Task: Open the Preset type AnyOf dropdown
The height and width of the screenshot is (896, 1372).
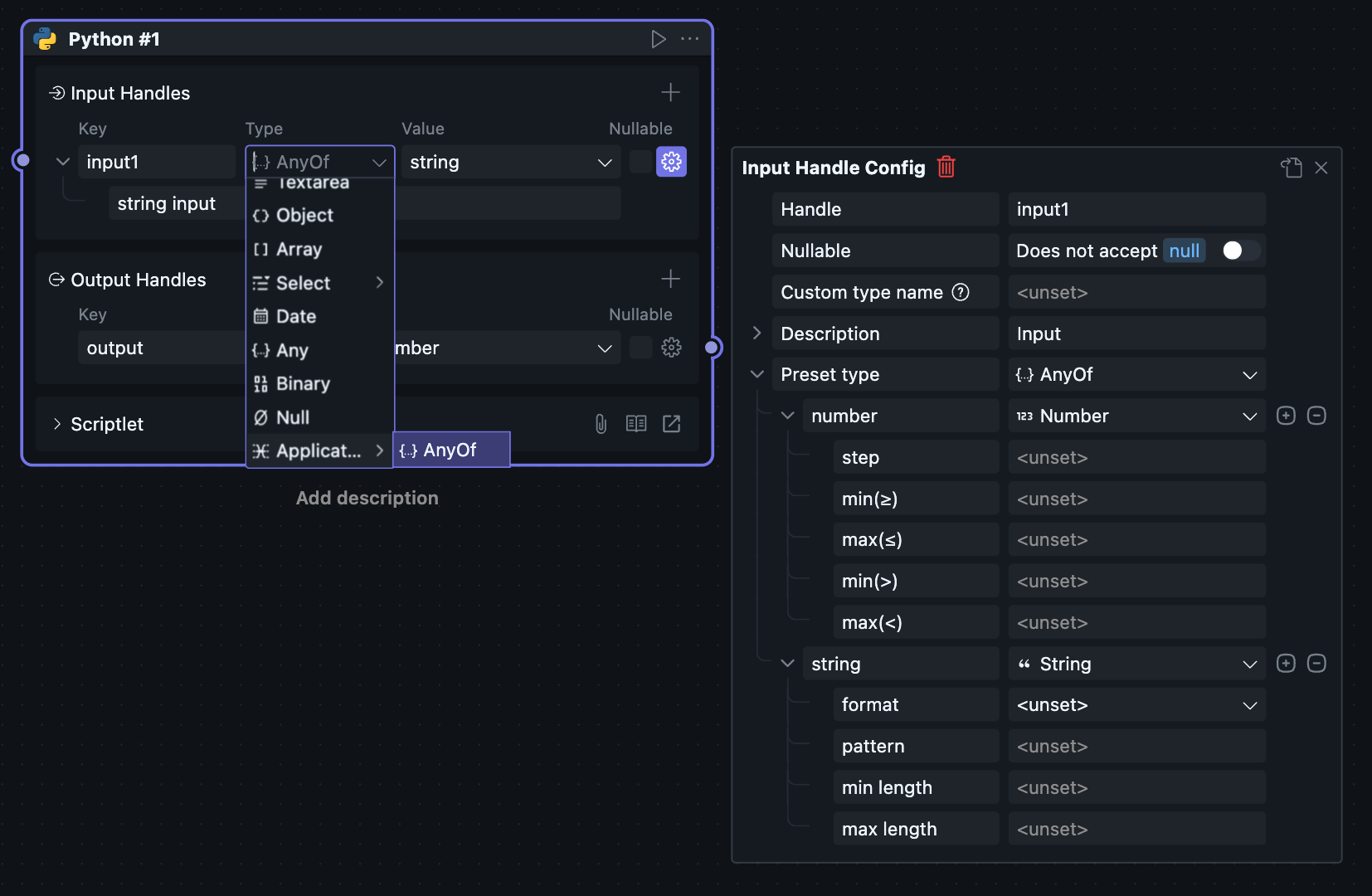Action: point(1136,375)
